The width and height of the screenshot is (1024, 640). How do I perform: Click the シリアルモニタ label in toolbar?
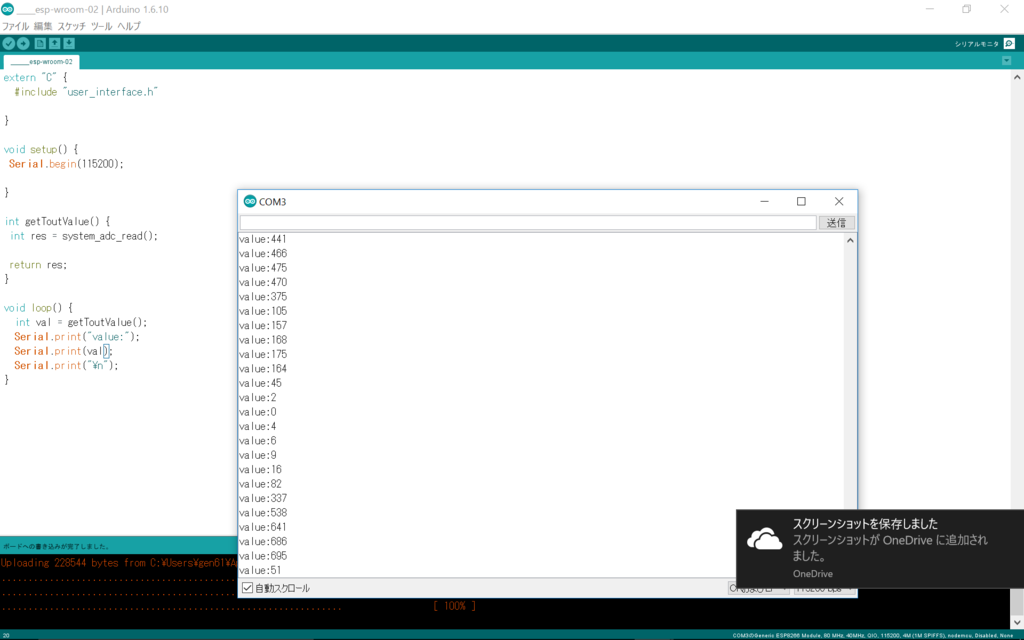[976, 44]
